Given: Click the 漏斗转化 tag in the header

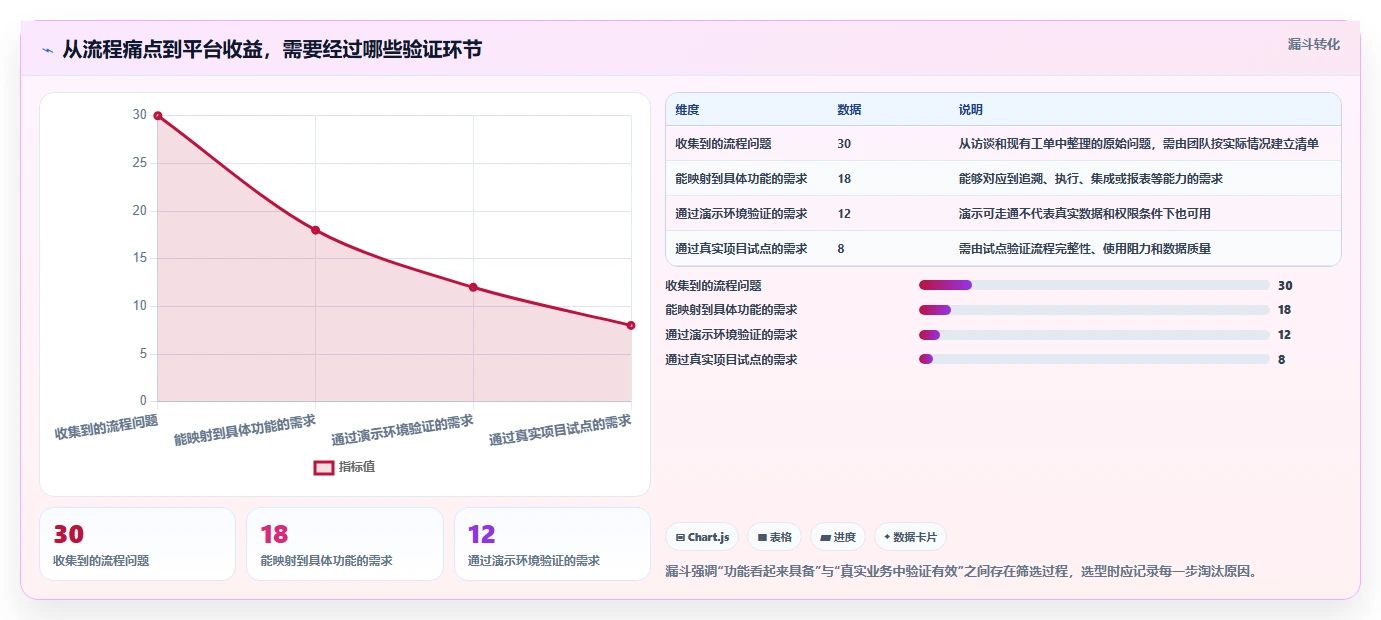Looking at the screenshot, I should pos(1313,44).
